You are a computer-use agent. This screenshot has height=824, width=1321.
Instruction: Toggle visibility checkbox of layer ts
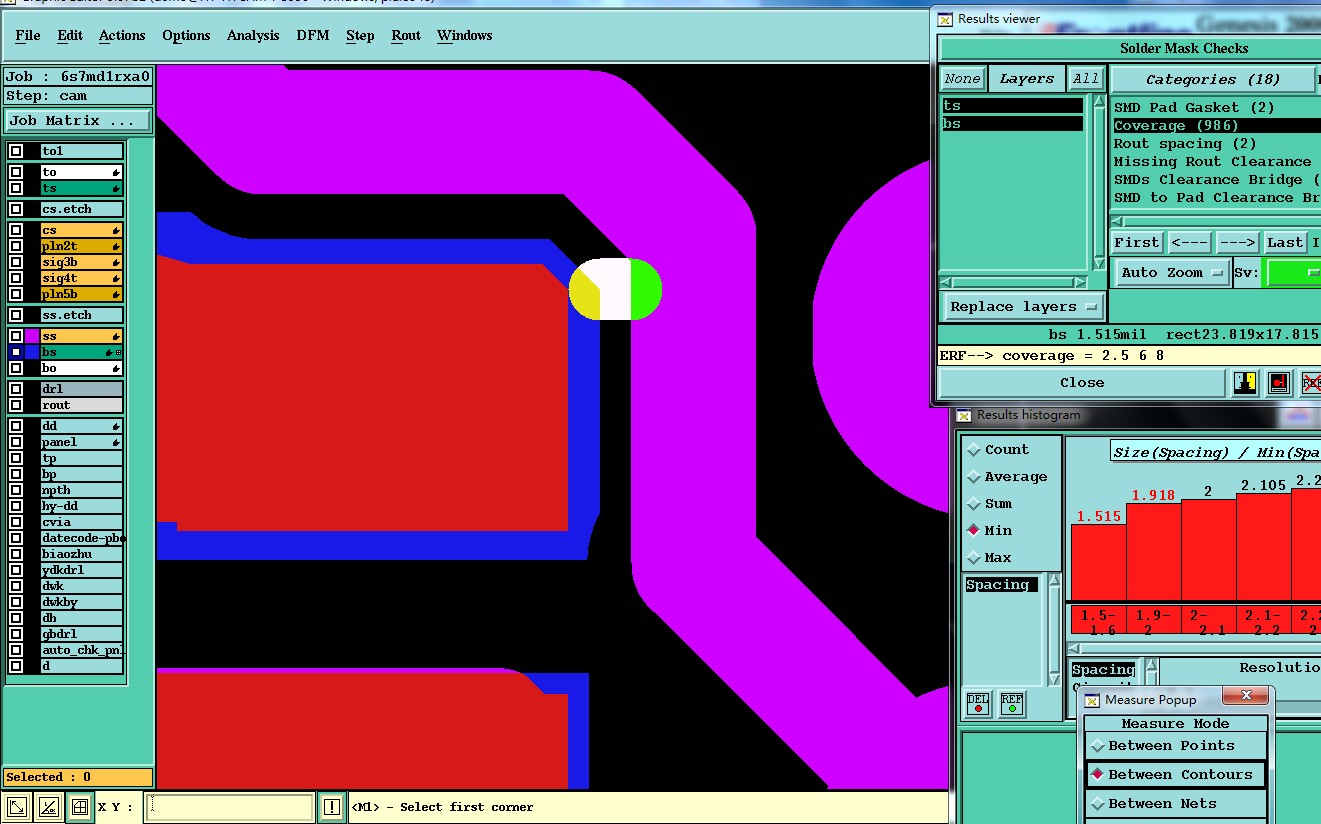coord(16,188)
